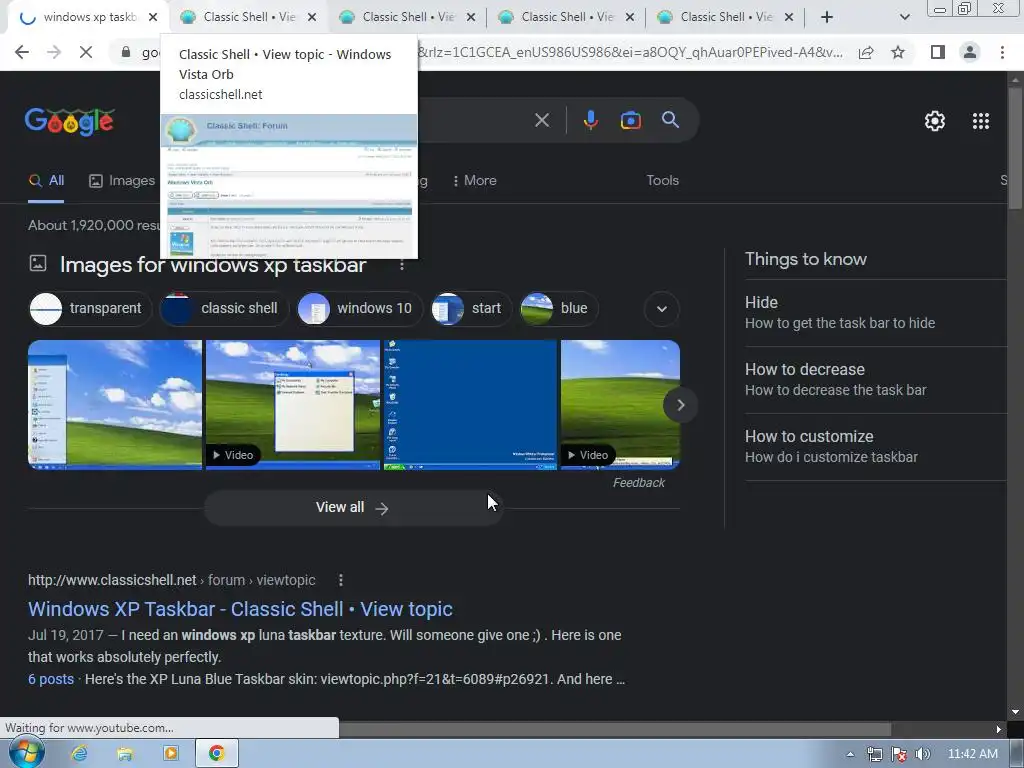
Task: Open first XP start menu image
Action: 115,405
